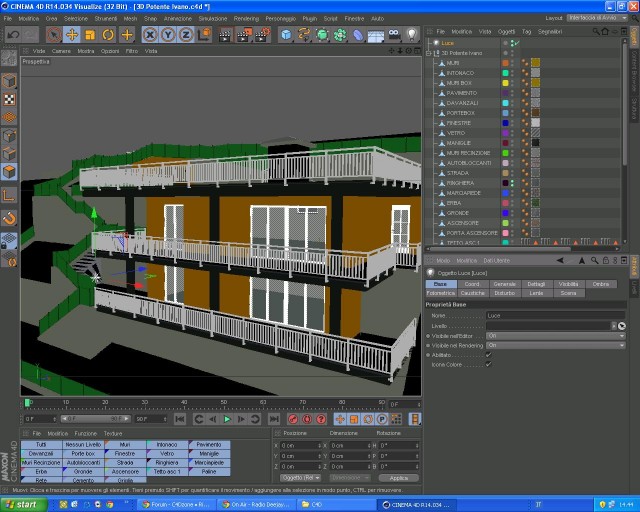Viewport: 640px width, 512px height.
Task: Collapse the 3D Potente Ivano tree node
Action: pyautogui.click(x=429, y=53)
